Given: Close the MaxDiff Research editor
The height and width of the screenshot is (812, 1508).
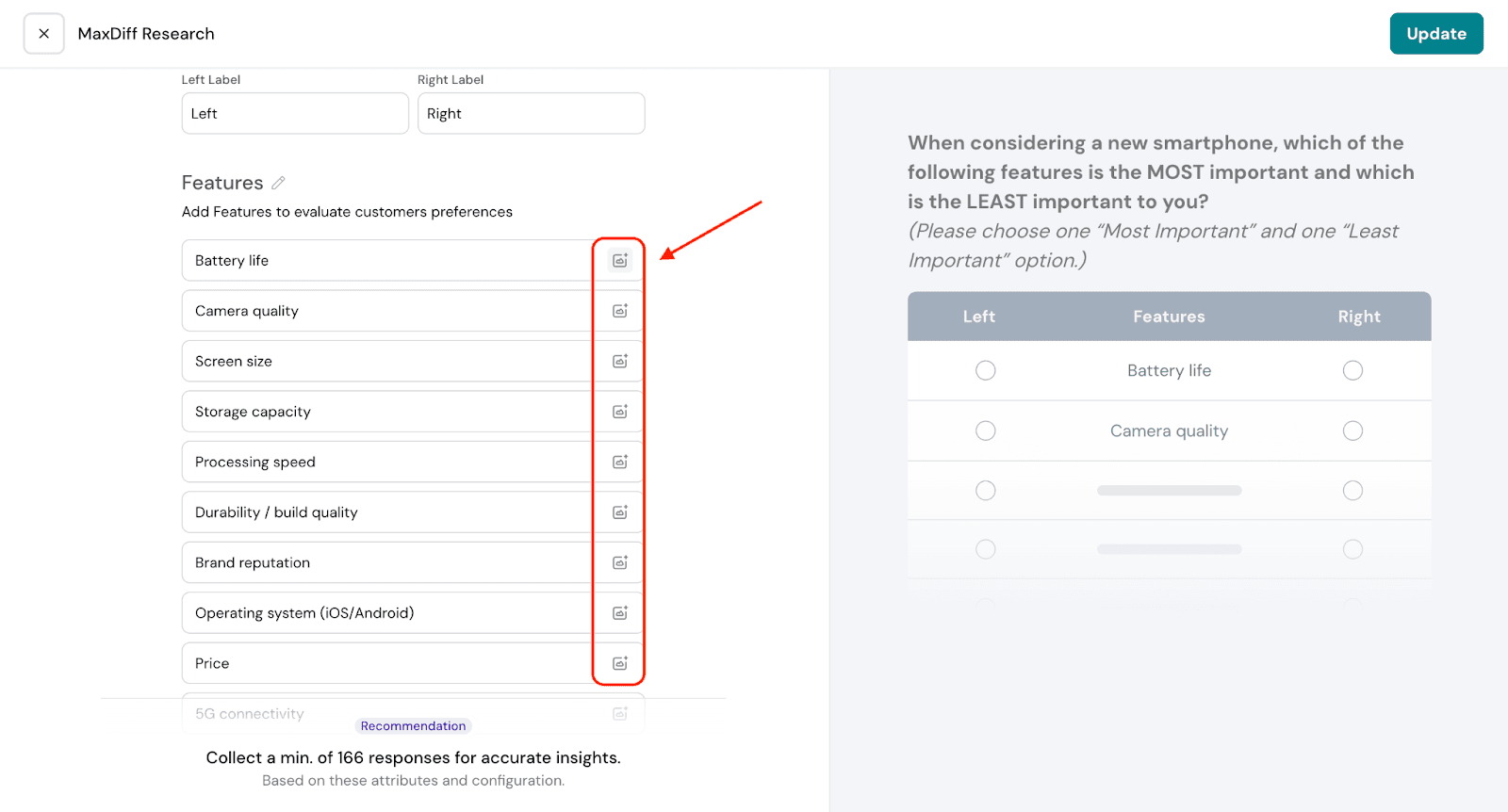Looking at the screenshot, I should tap(44, 34).
